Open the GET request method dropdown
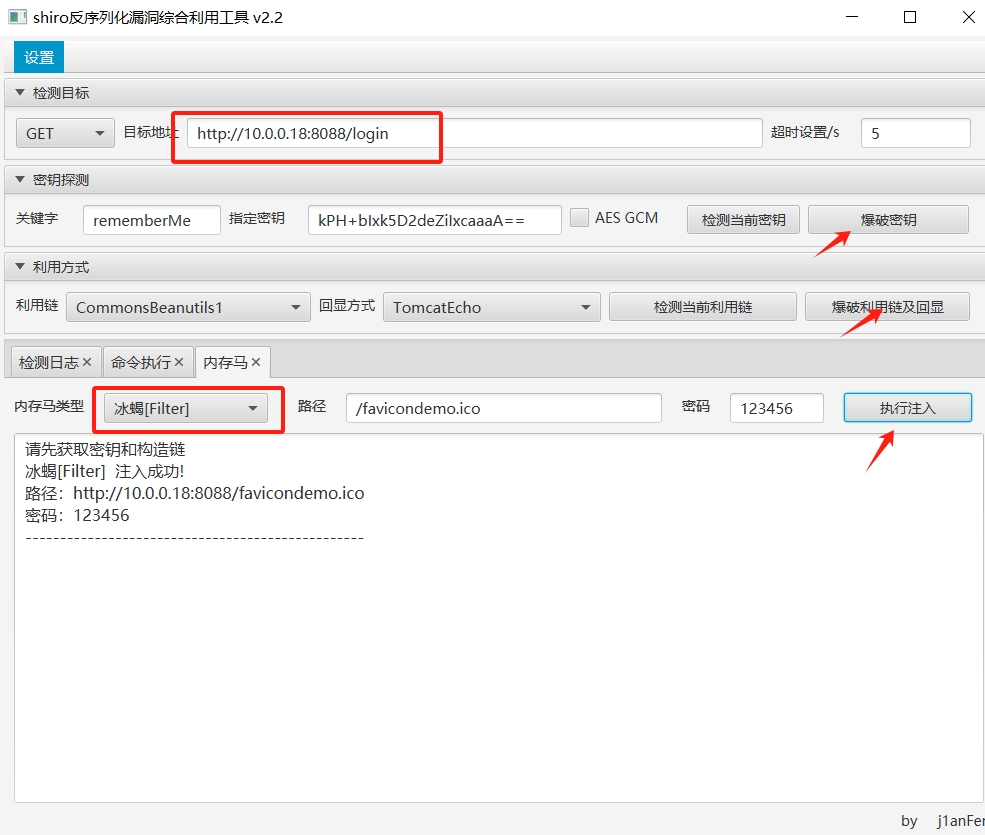Viewport: 985px width, 835px height. pos(65,133)
